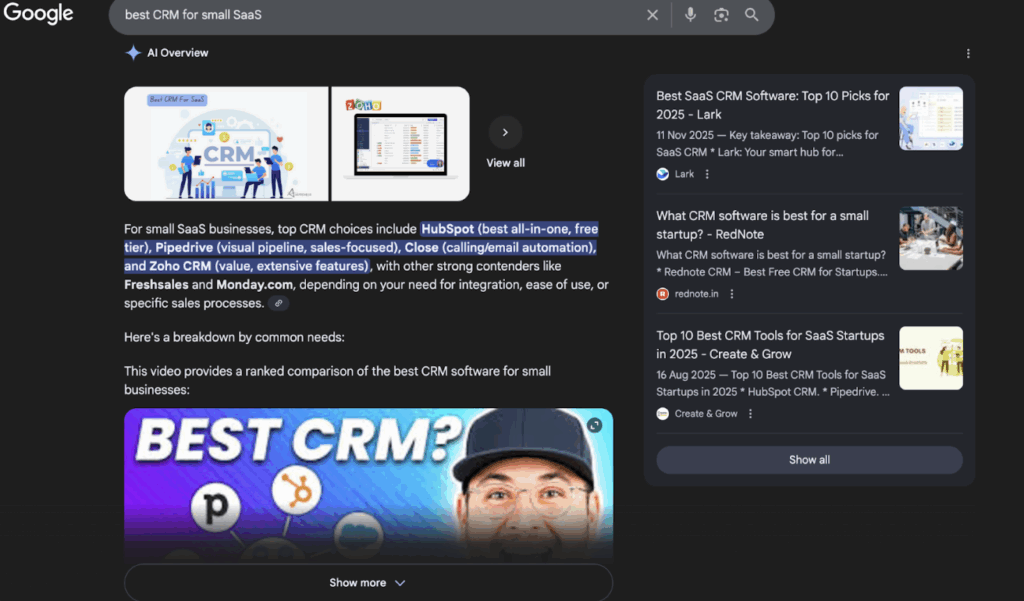Open 'Best SaaS CRM Software: Top 10 Picks' article
The height and width of the screenshot is (601, 1024).
click(x=772, y=105)
